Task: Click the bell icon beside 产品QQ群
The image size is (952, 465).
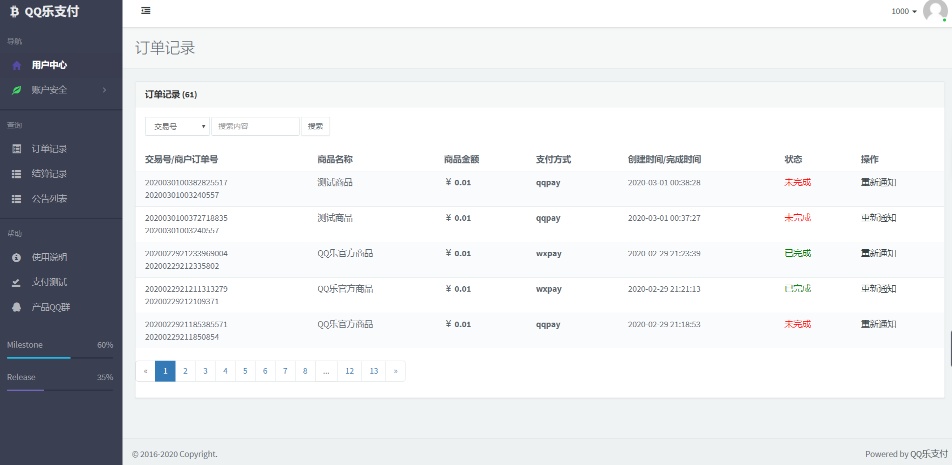Action: click(x=16, y=307)
